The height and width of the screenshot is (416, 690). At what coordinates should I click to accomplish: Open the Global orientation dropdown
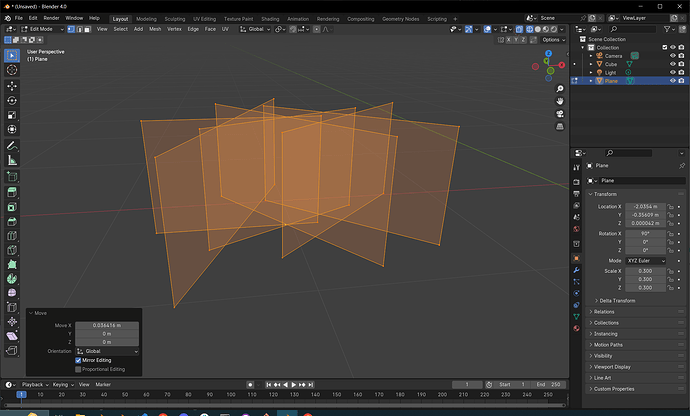255,29
